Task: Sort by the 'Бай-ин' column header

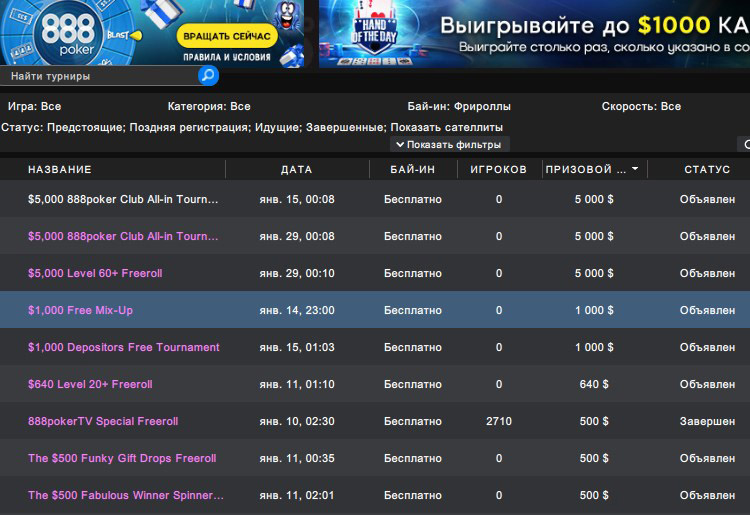Action: pyautogui.click(x=413, y=169)
